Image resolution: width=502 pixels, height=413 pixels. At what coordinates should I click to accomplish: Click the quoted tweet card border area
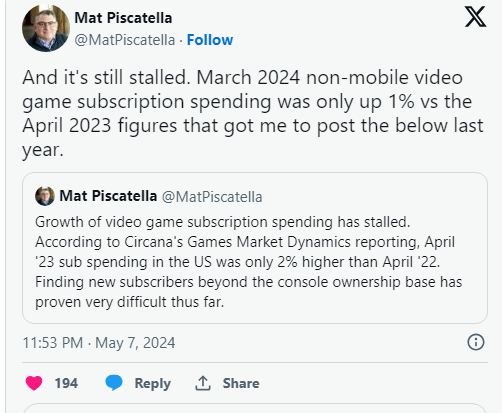255,248
